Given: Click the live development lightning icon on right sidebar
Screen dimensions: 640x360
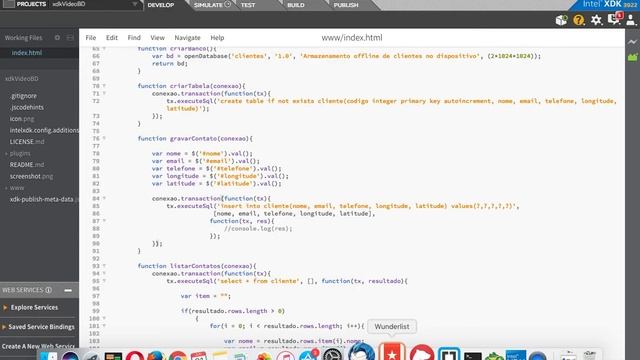Looking at the screenshot, I should coord(632,42).
